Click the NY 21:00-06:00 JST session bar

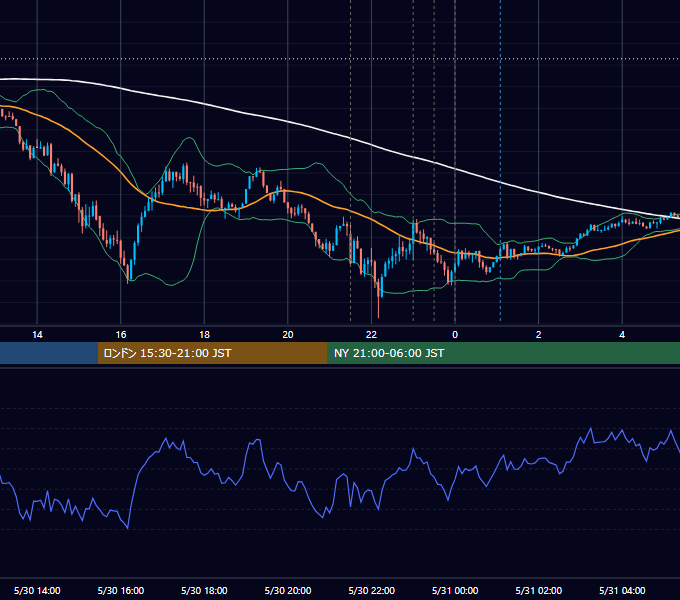tap(503, 353)
